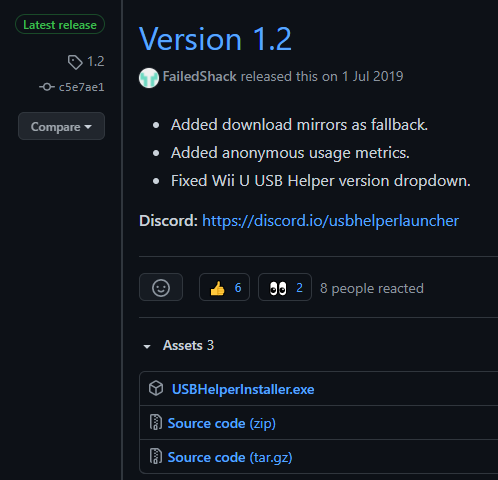The image size is (498, 480).
Task: Click the Assets 3 heading
Action: 188,345
